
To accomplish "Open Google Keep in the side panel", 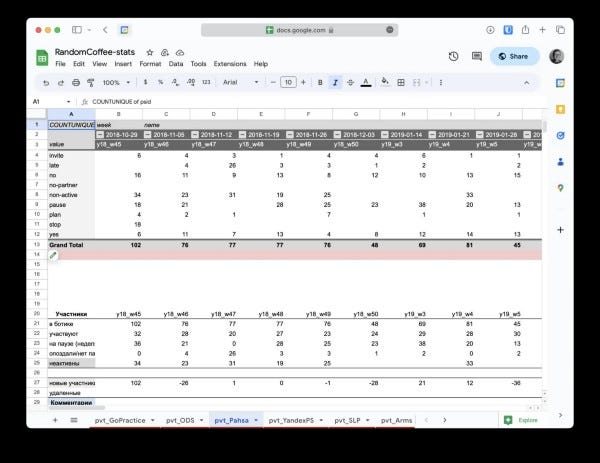I will tap(560, 109).
